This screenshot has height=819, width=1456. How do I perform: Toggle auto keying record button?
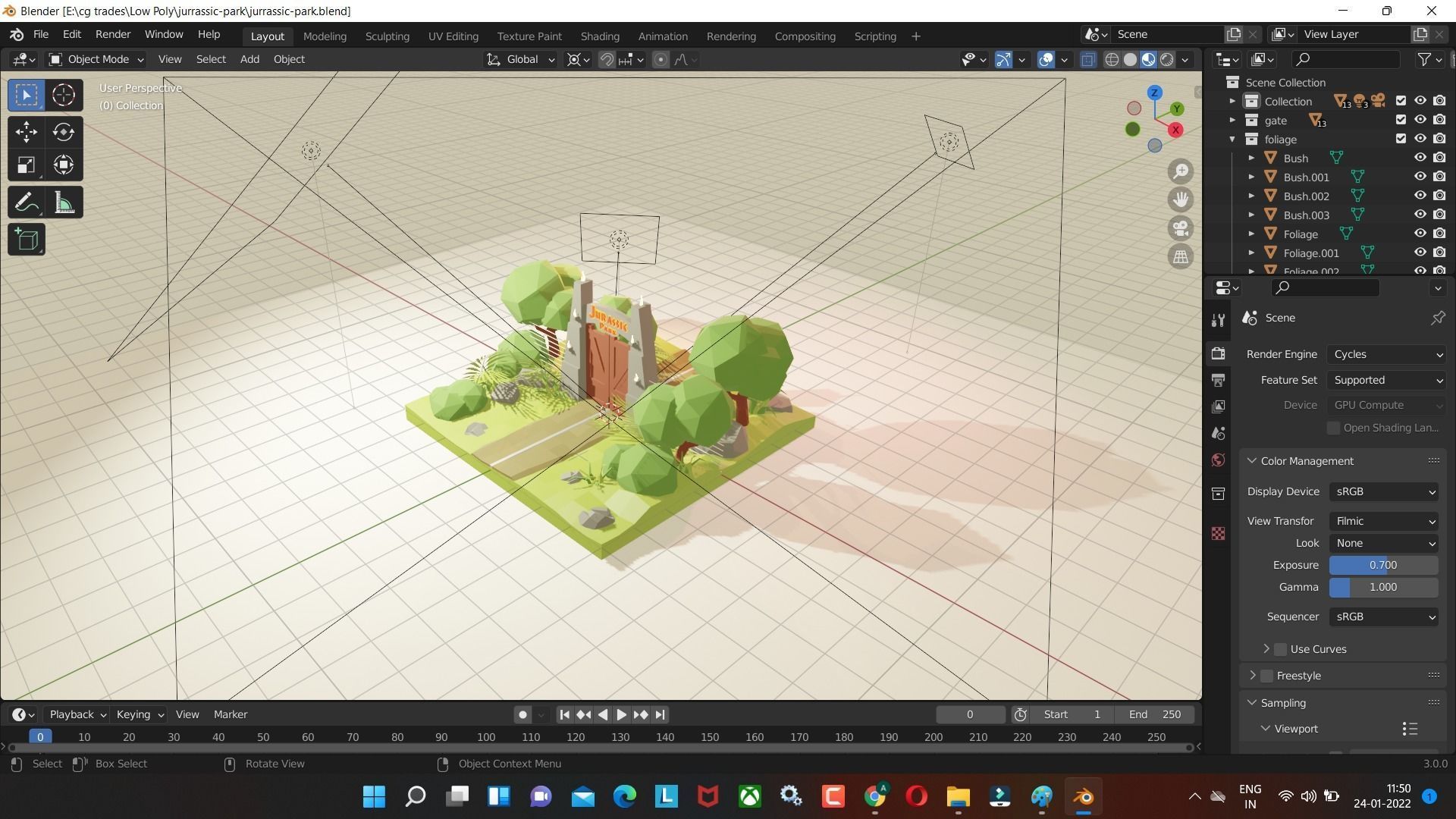tap(522, 714)
